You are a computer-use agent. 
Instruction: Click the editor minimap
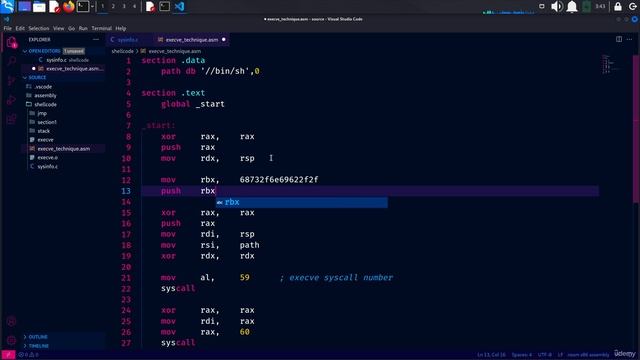(x=611, y=64)
